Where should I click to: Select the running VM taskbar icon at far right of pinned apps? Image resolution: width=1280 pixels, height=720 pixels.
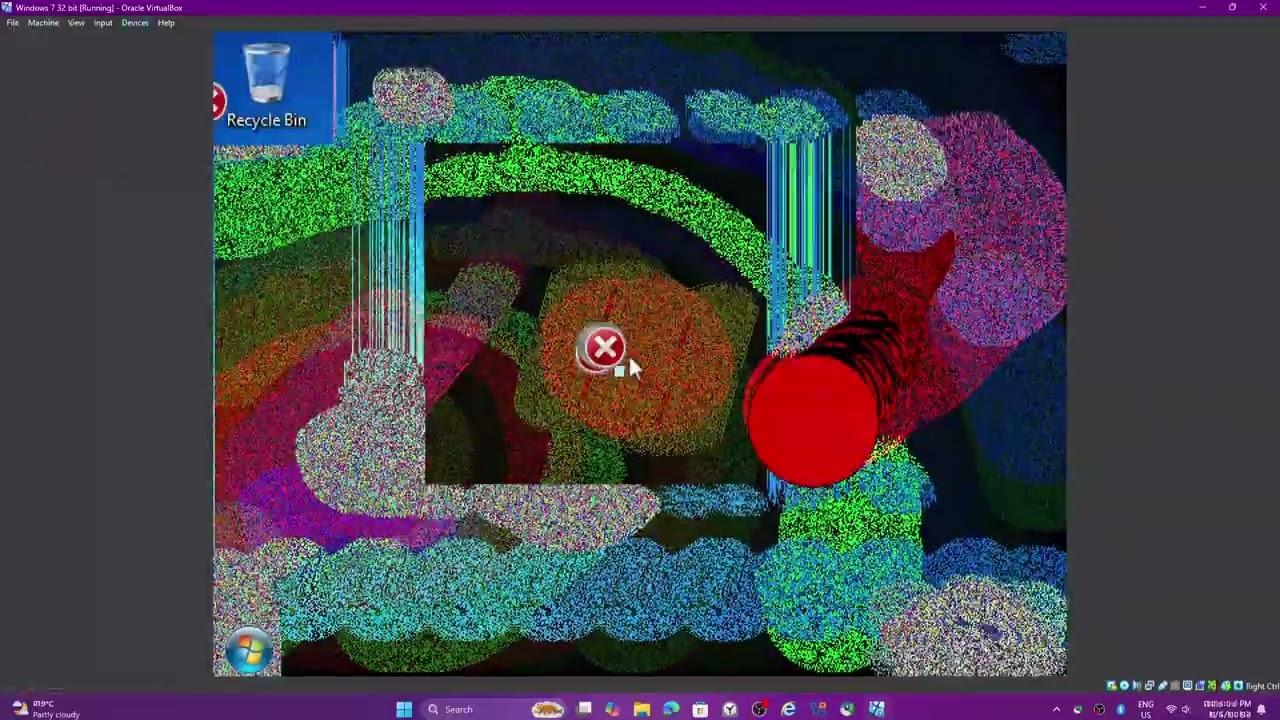click(877, 709)
